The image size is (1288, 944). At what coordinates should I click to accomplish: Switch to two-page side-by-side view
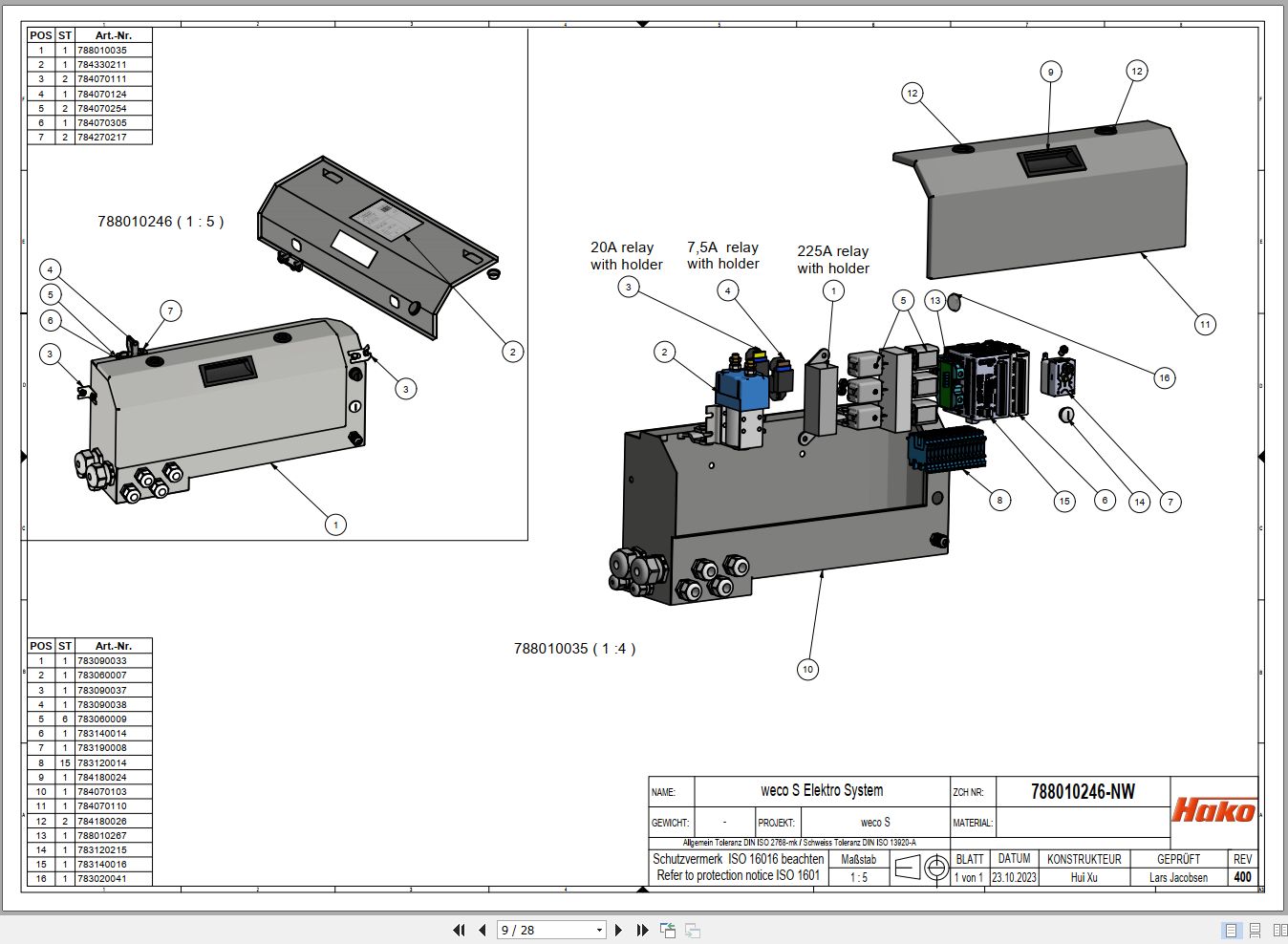1278,930
